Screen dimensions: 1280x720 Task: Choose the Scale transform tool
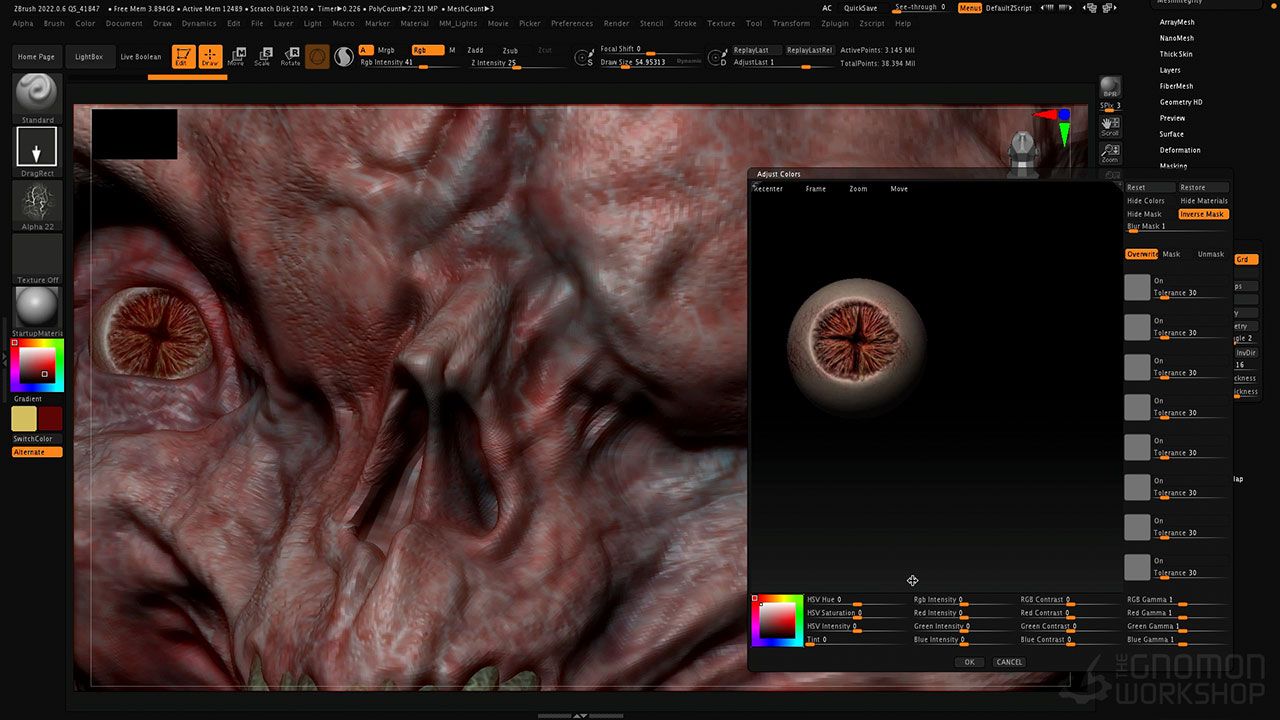click(262, 57)
